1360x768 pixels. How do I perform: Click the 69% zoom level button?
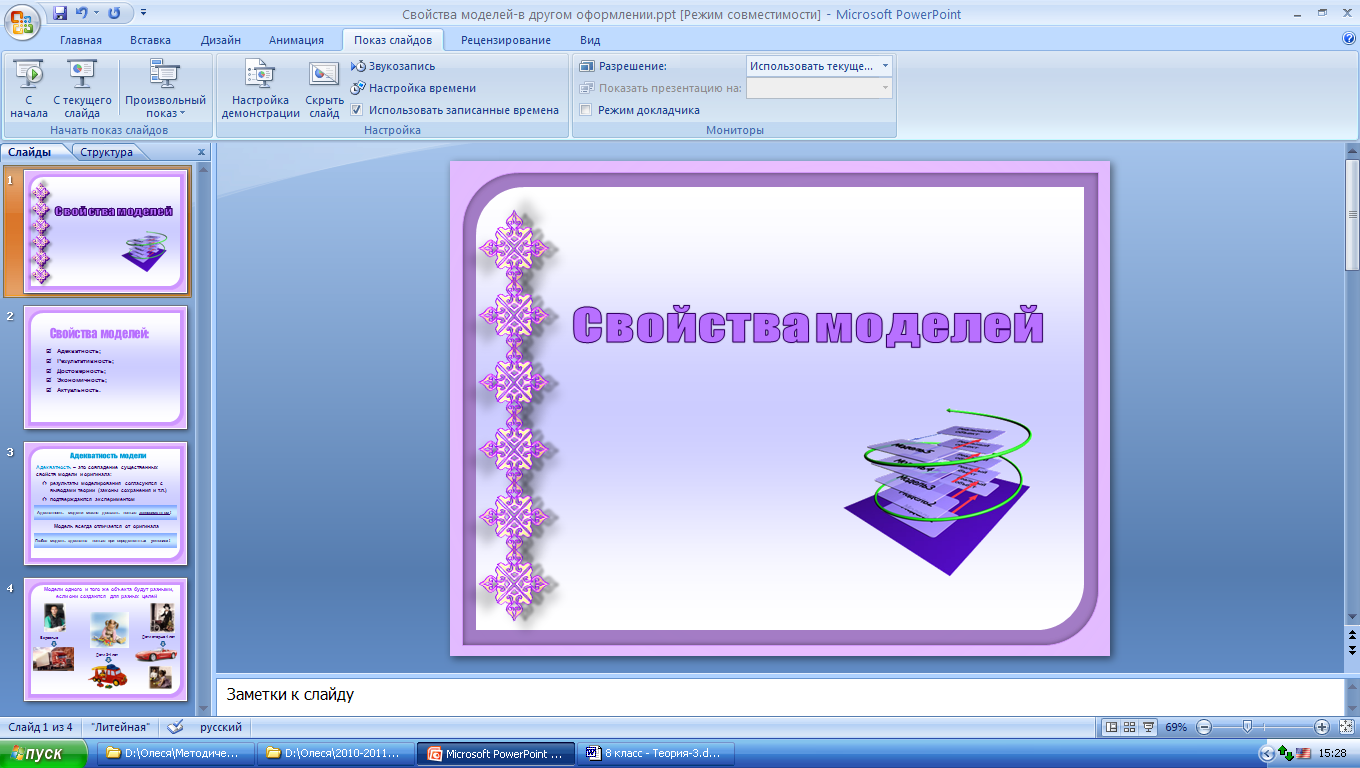click(x=1176, y=727)
